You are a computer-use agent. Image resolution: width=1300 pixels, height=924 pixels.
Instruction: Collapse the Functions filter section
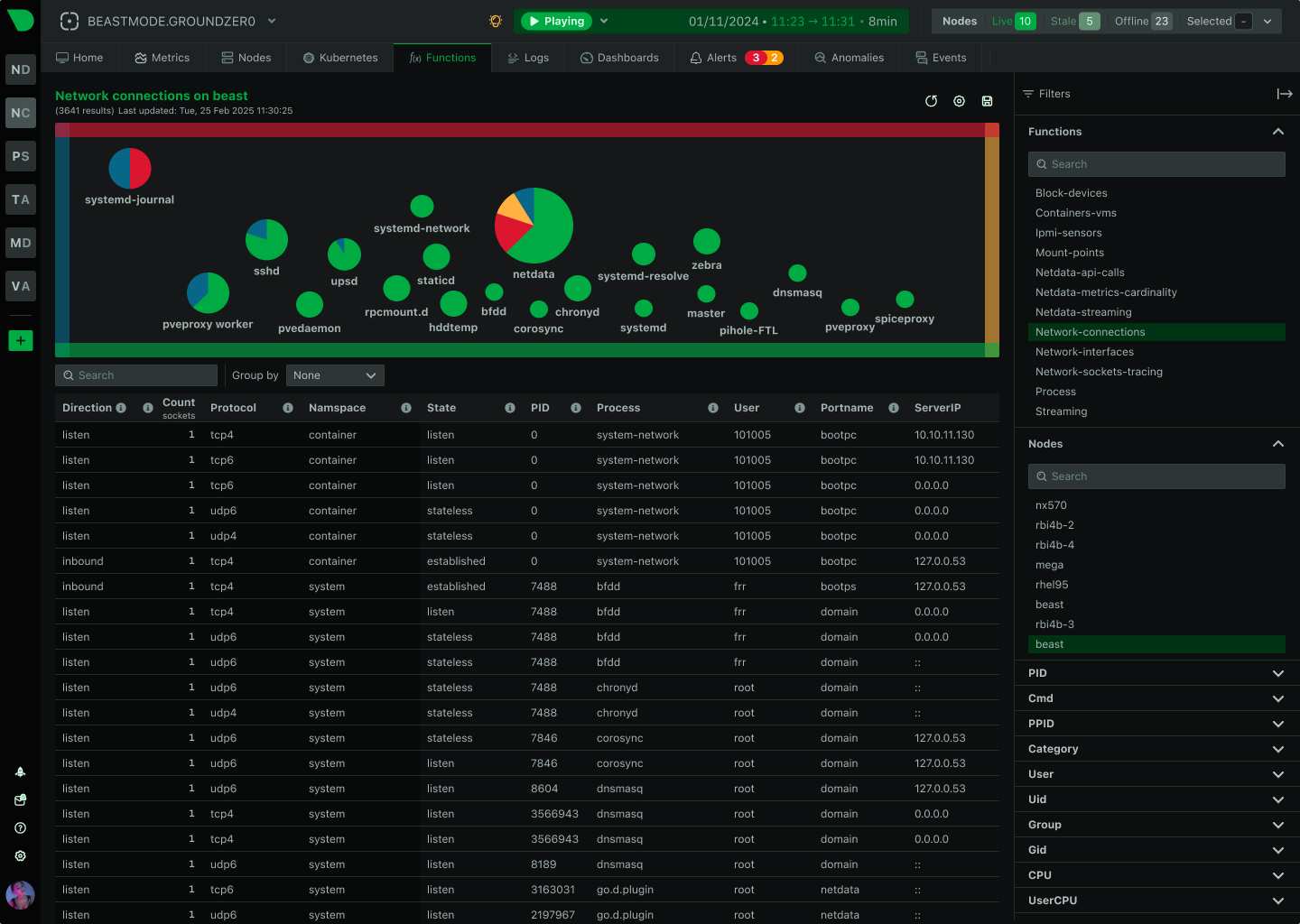click(1277, 132)
